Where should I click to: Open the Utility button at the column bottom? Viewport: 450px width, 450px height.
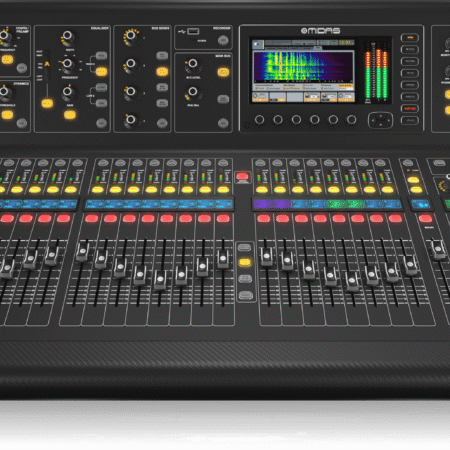point(410,120)
